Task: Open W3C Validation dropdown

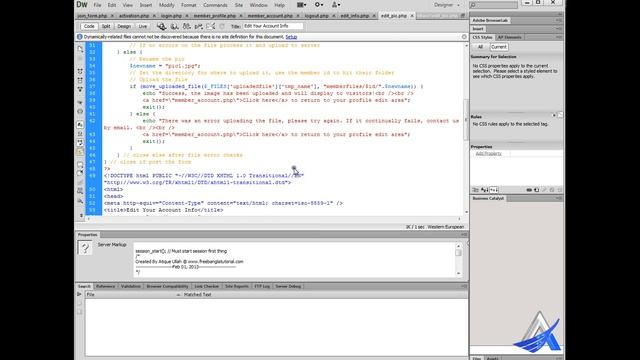Action: tap(199, 26)
